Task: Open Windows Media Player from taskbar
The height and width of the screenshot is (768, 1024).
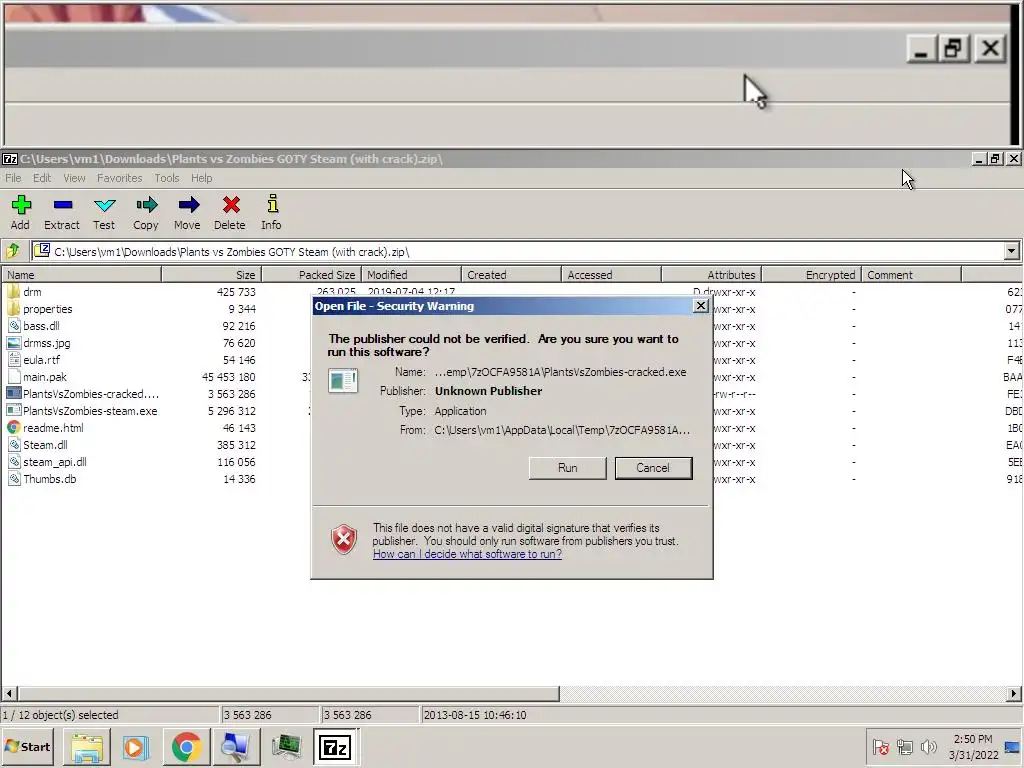Action: tap(136, 747)
